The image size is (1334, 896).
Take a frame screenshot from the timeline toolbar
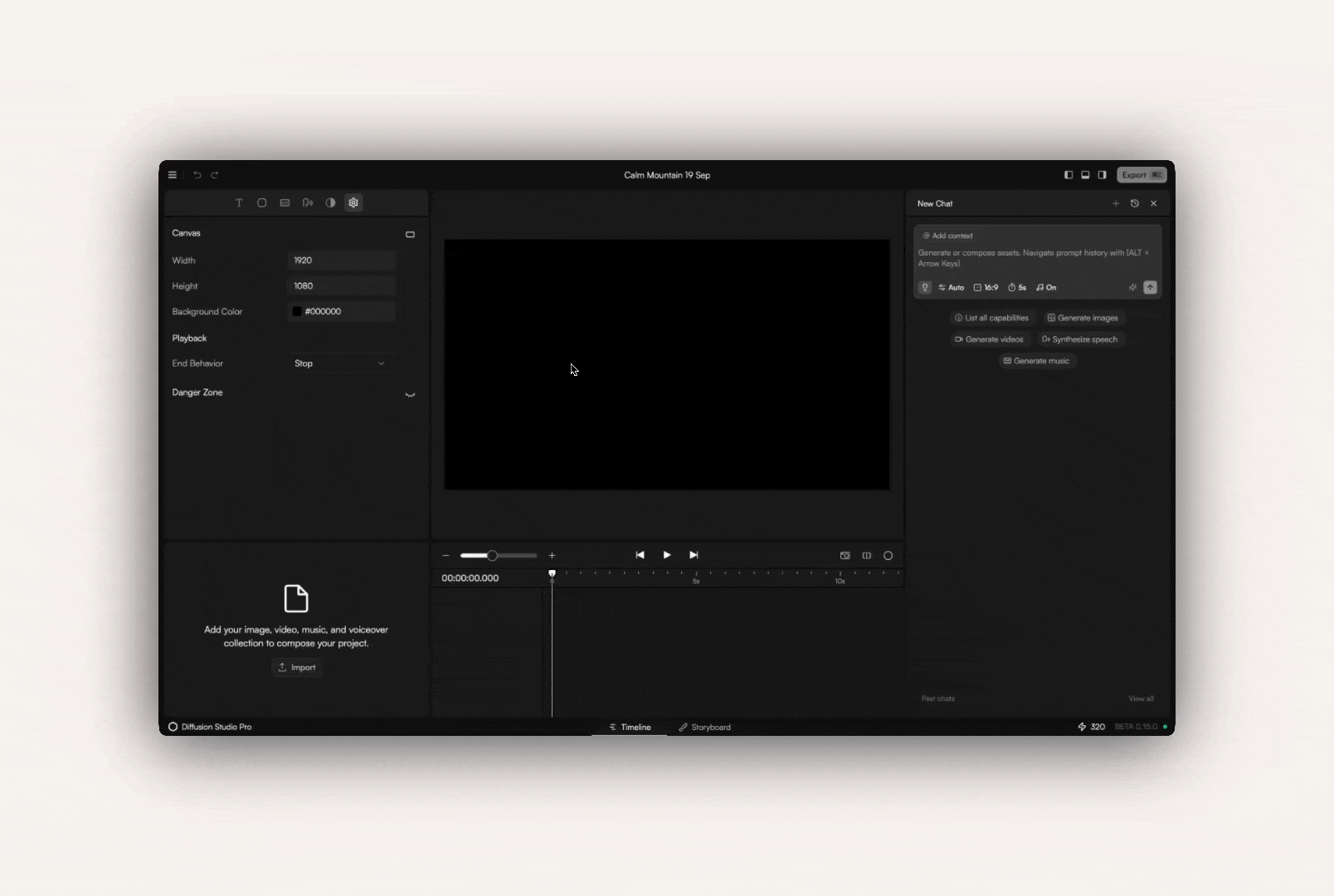click(845, 556)
